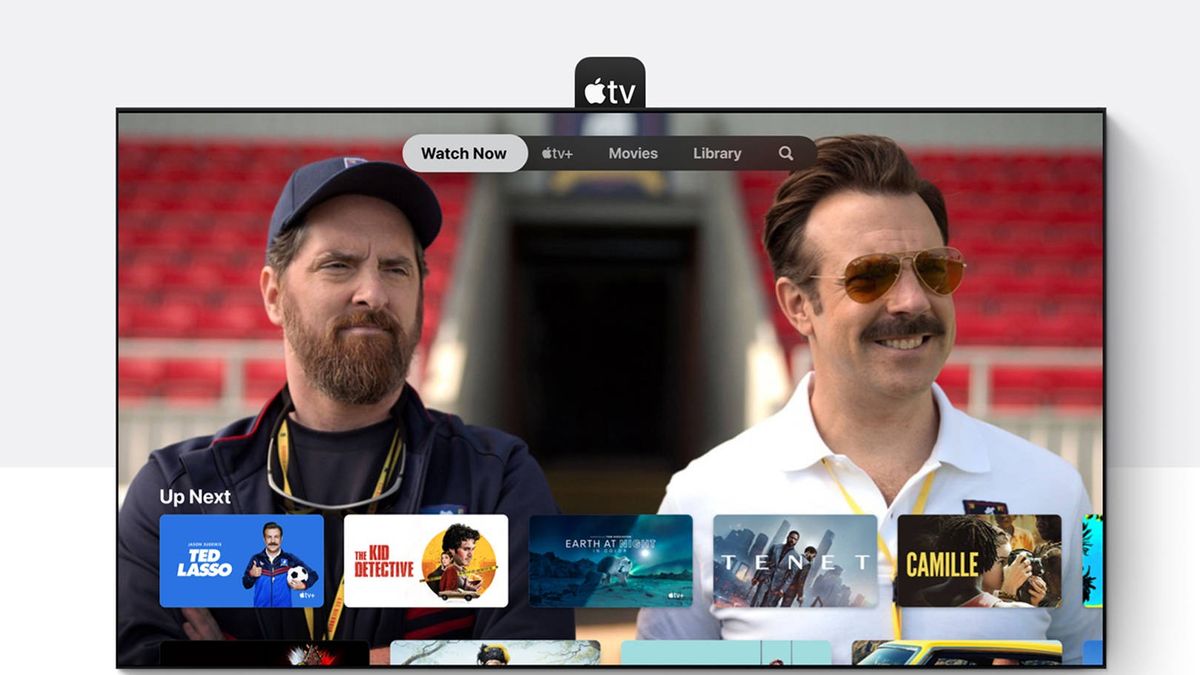Go to the Library tab
The width and height of the screenshot is (1200, 675).
click(x=717, y=153)
